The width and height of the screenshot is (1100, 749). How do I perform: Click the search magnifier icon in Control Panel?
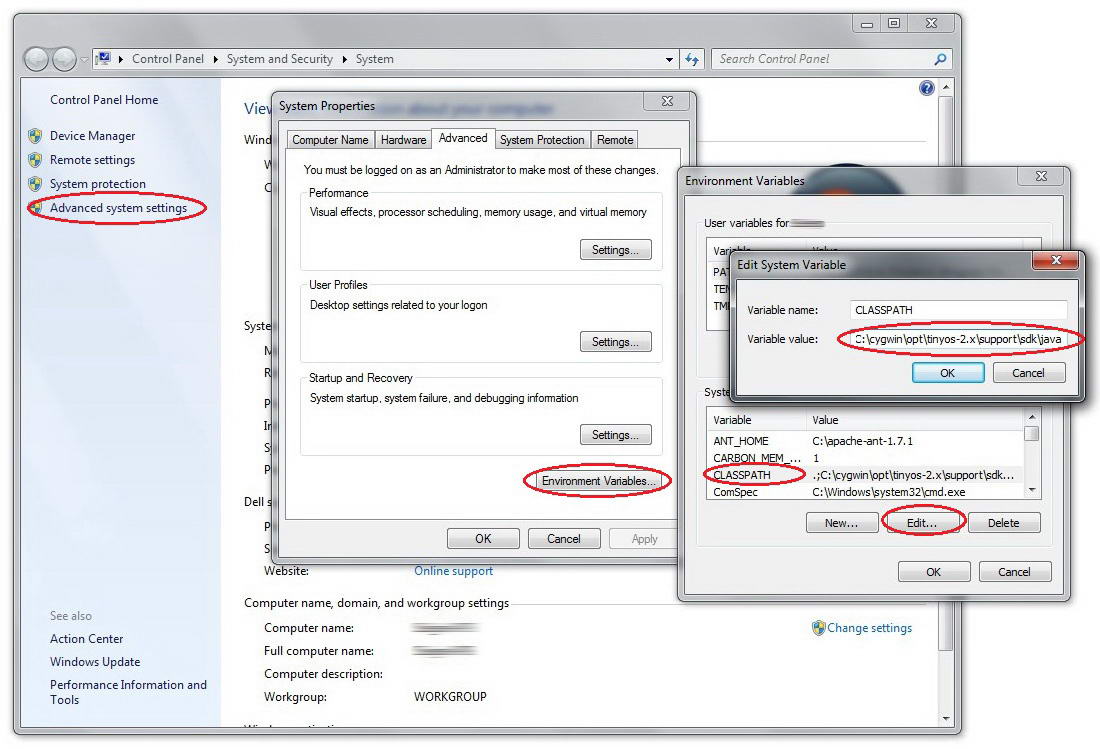tap(940, 60)
